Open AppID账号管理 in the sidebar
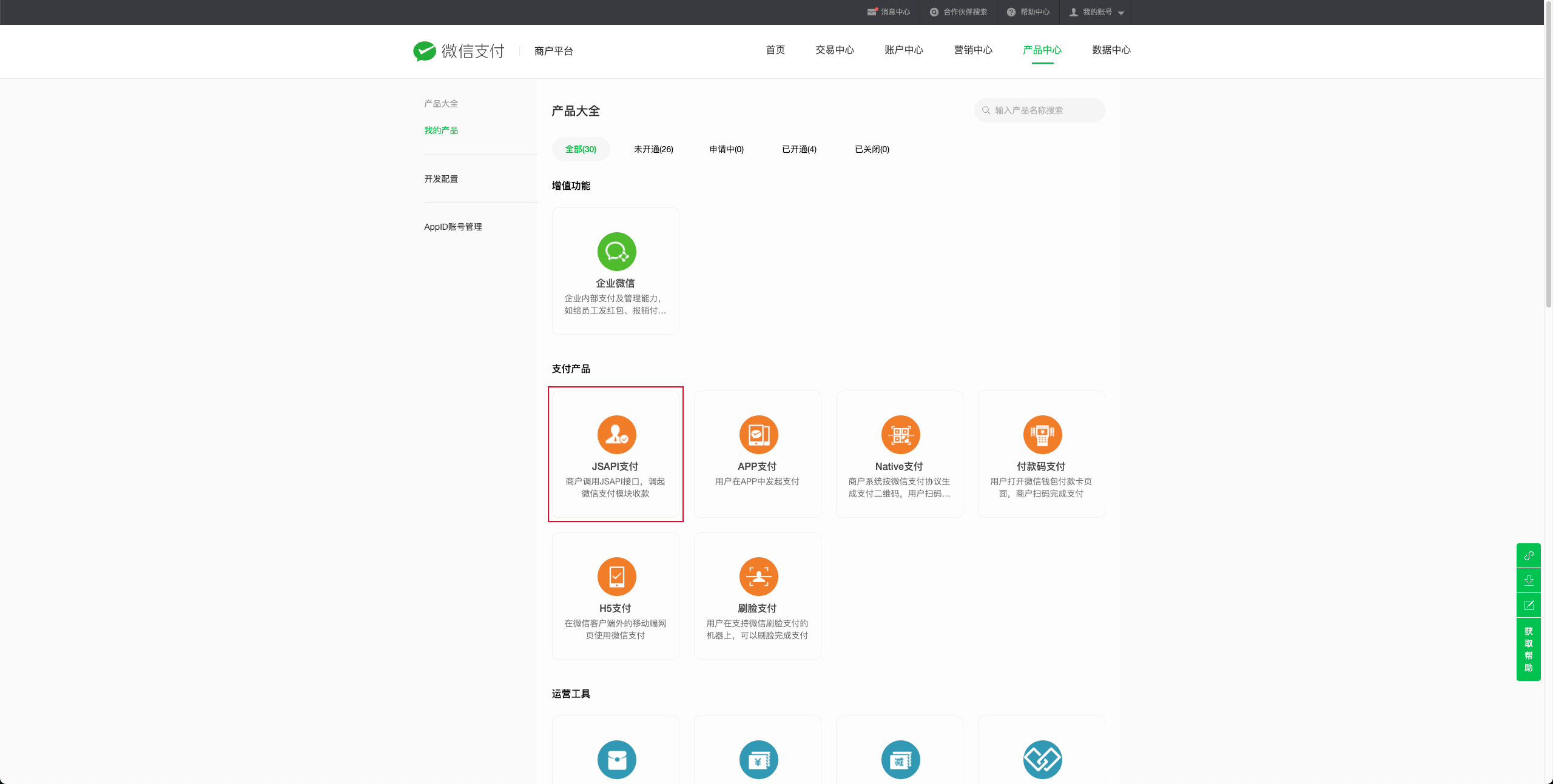 [453, 227]
